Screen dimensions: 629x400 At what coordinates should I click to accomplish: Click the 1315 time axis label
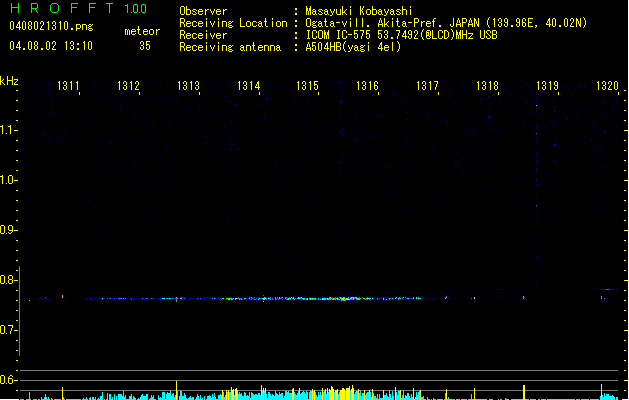click(x=307, y=86)
